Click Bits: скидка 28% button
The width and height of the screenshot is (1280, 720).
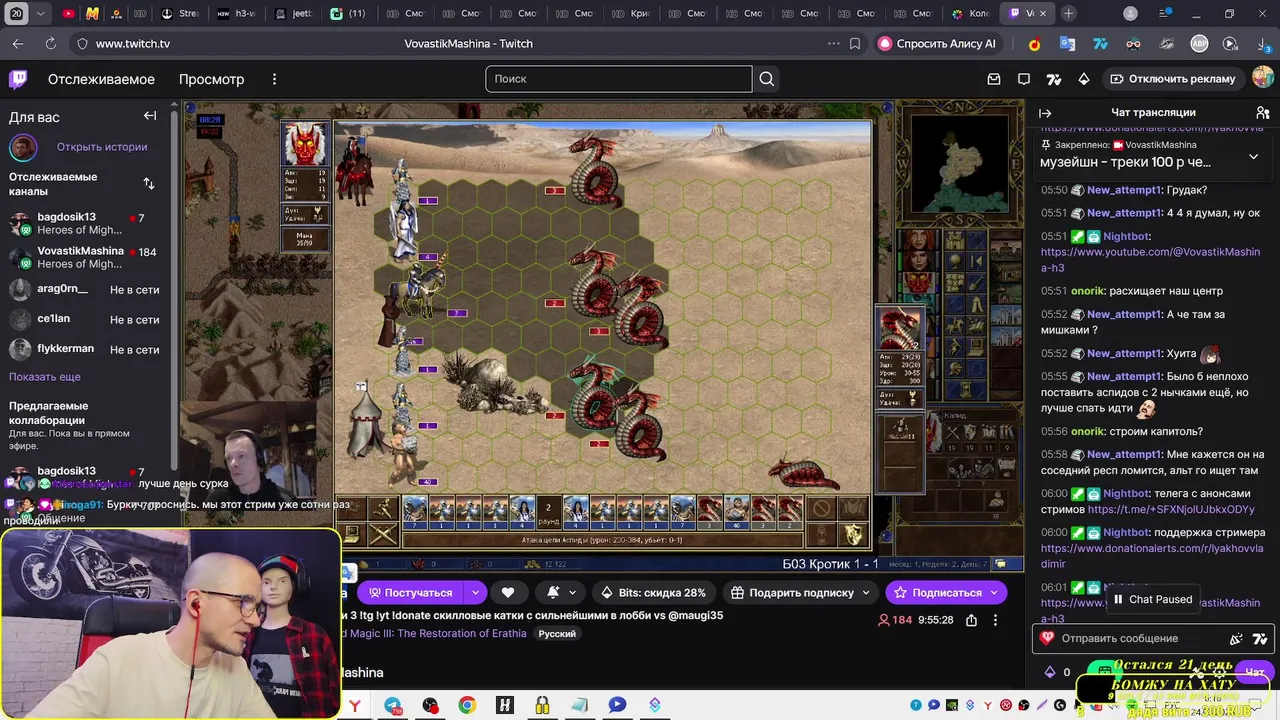pyautogui.click(x=653, y=593)
